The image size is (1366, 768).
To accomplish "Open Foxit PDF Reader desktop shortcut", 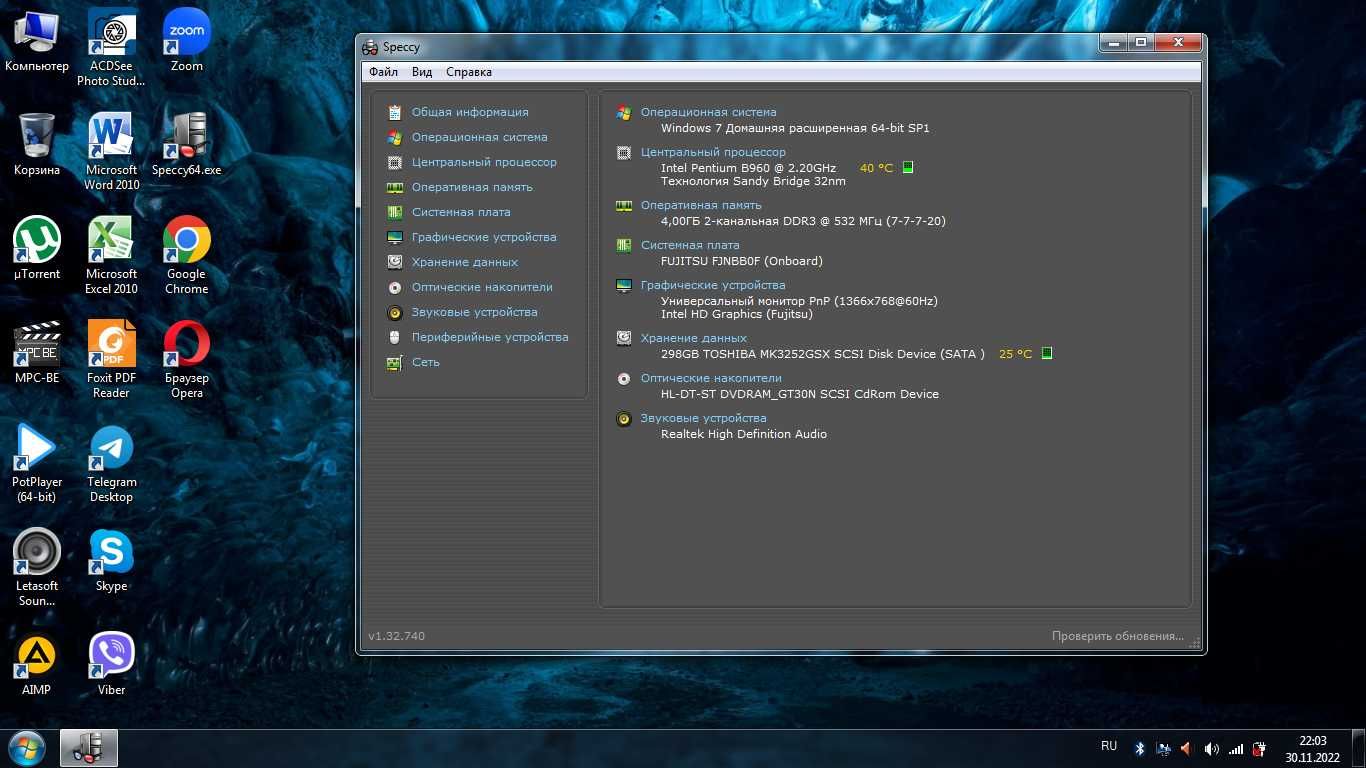I will tap(111, 359).
